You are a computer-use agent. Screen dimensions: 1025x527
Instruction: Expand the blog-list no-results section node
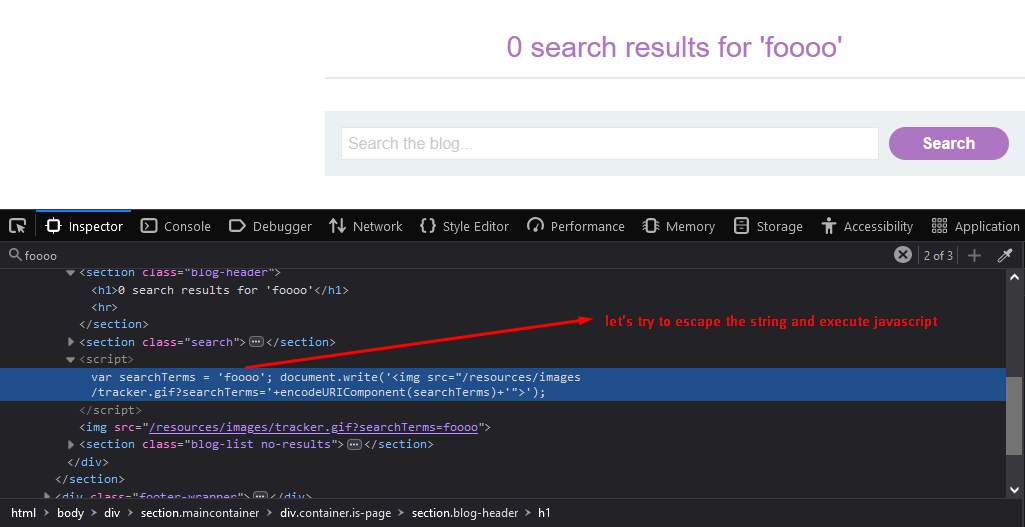pos(71,444)
